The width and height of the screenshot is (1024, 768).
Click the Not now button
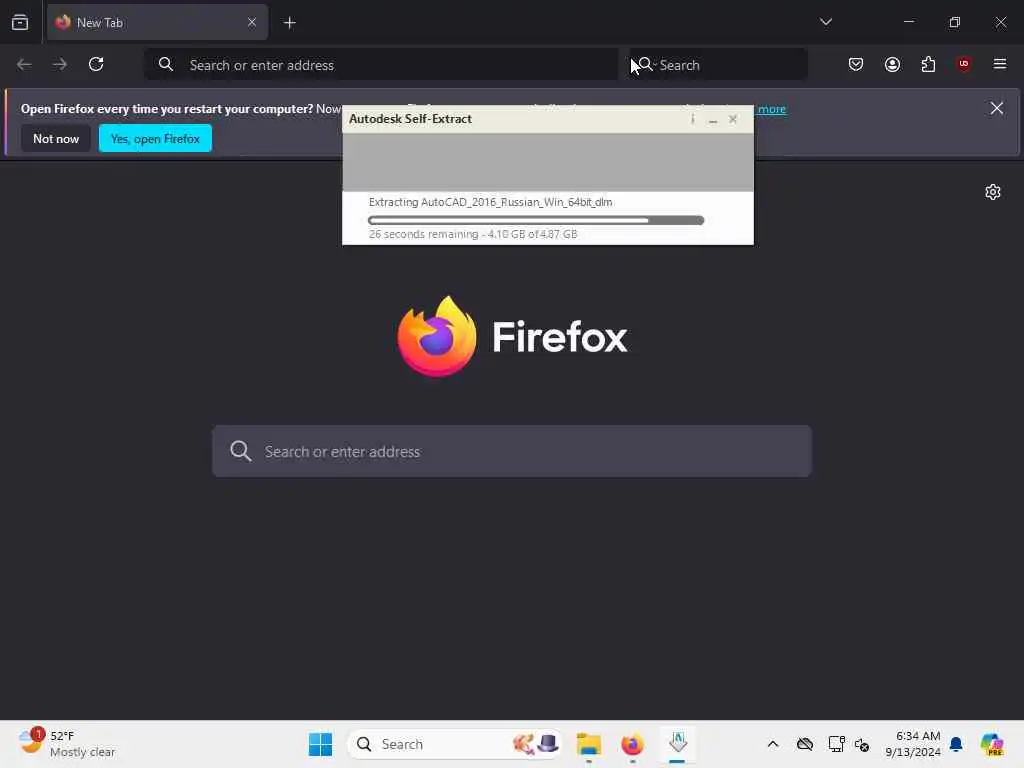(56, 138)
